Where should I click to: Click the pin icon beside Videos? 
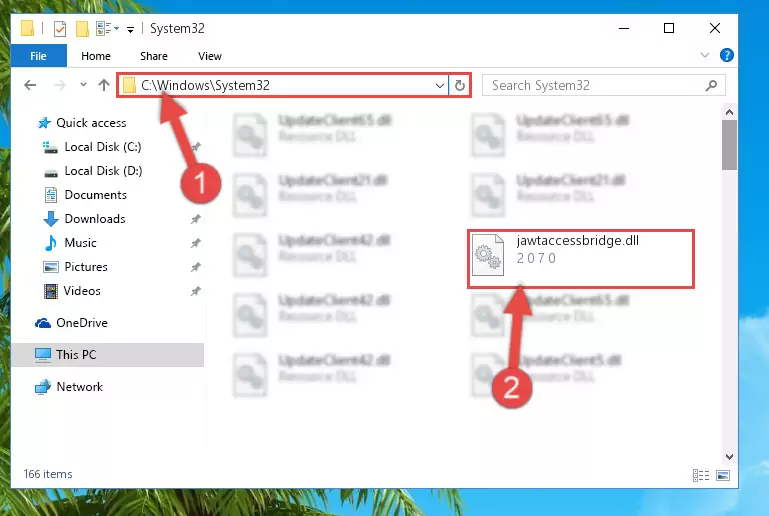tap(196, 291)
